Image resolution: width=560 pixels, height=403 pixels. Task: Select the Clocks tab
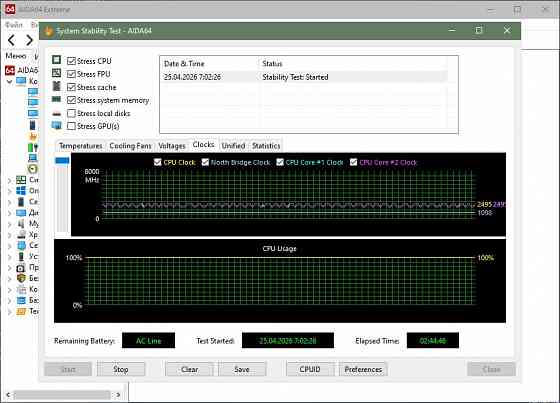204,144
